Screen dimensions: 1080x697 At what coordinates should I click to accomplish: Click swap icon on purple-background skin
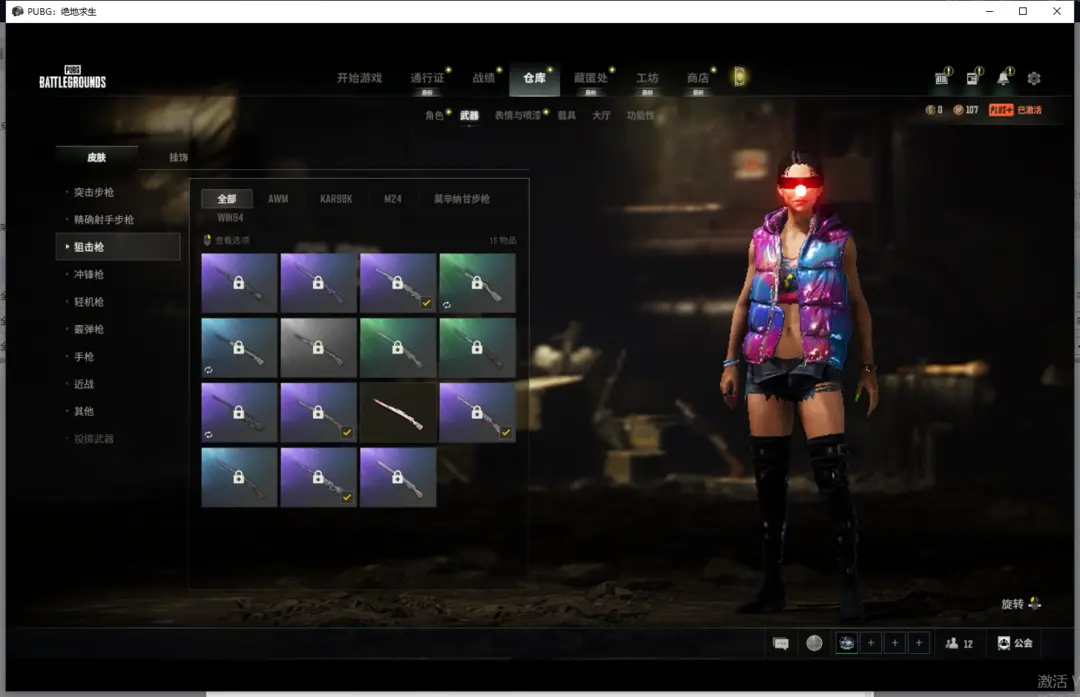pyautogui.click(x=208, y=435)
